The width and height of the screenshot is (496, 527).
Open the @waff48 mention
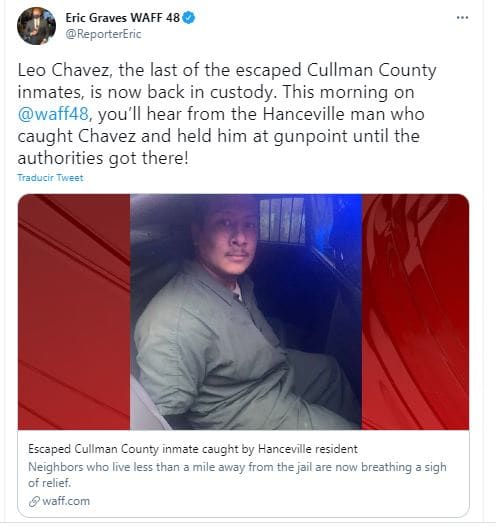tap(53, 114)
